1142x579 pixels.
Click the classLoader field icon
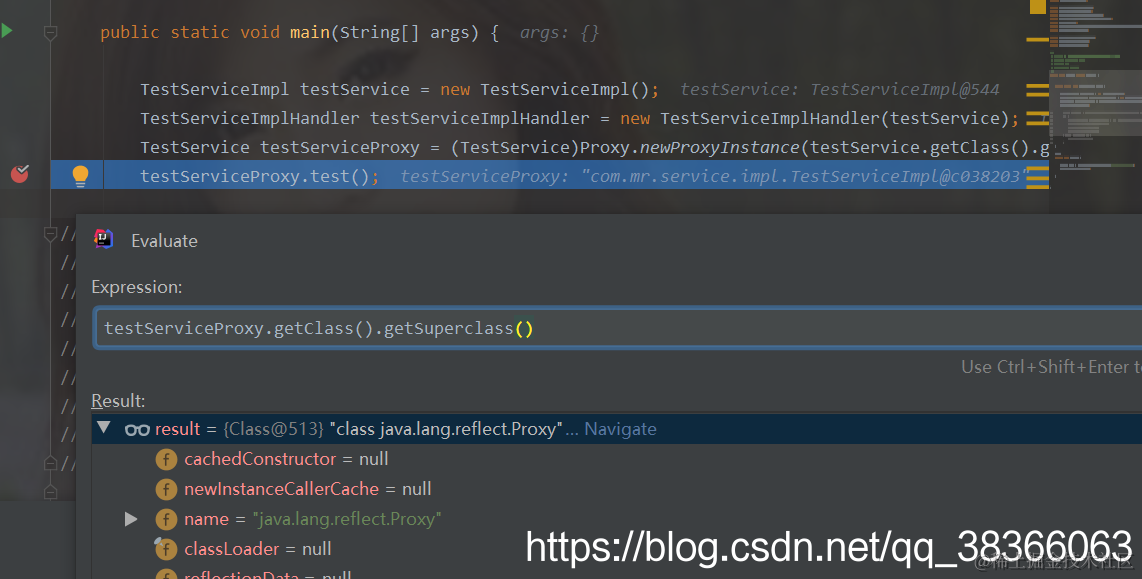(166, 548)
